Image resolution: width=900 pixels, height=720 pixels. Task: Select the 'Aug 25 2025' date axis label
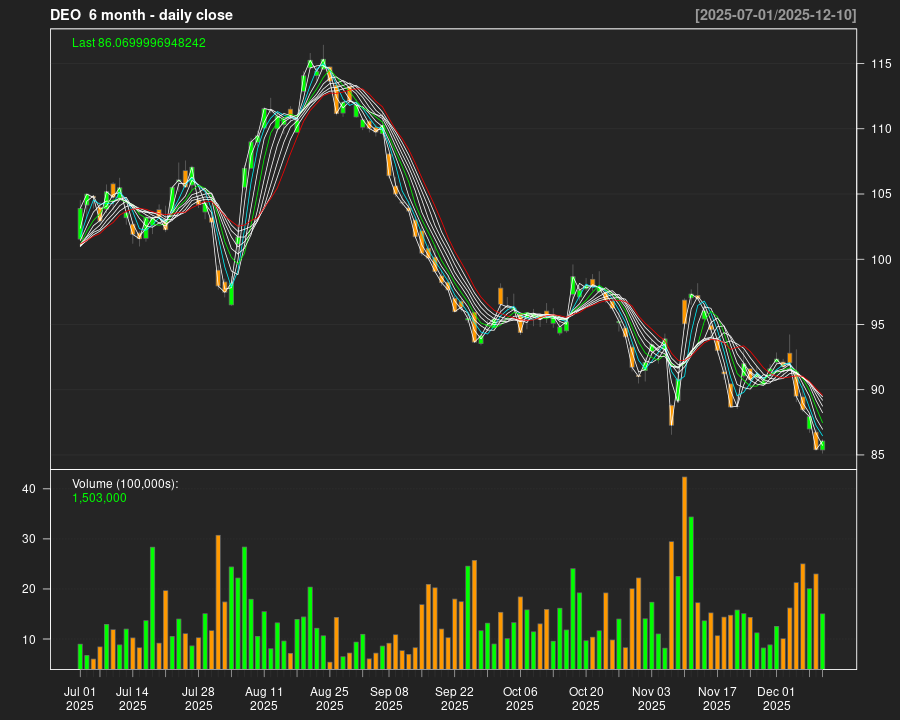pos(329,698)
